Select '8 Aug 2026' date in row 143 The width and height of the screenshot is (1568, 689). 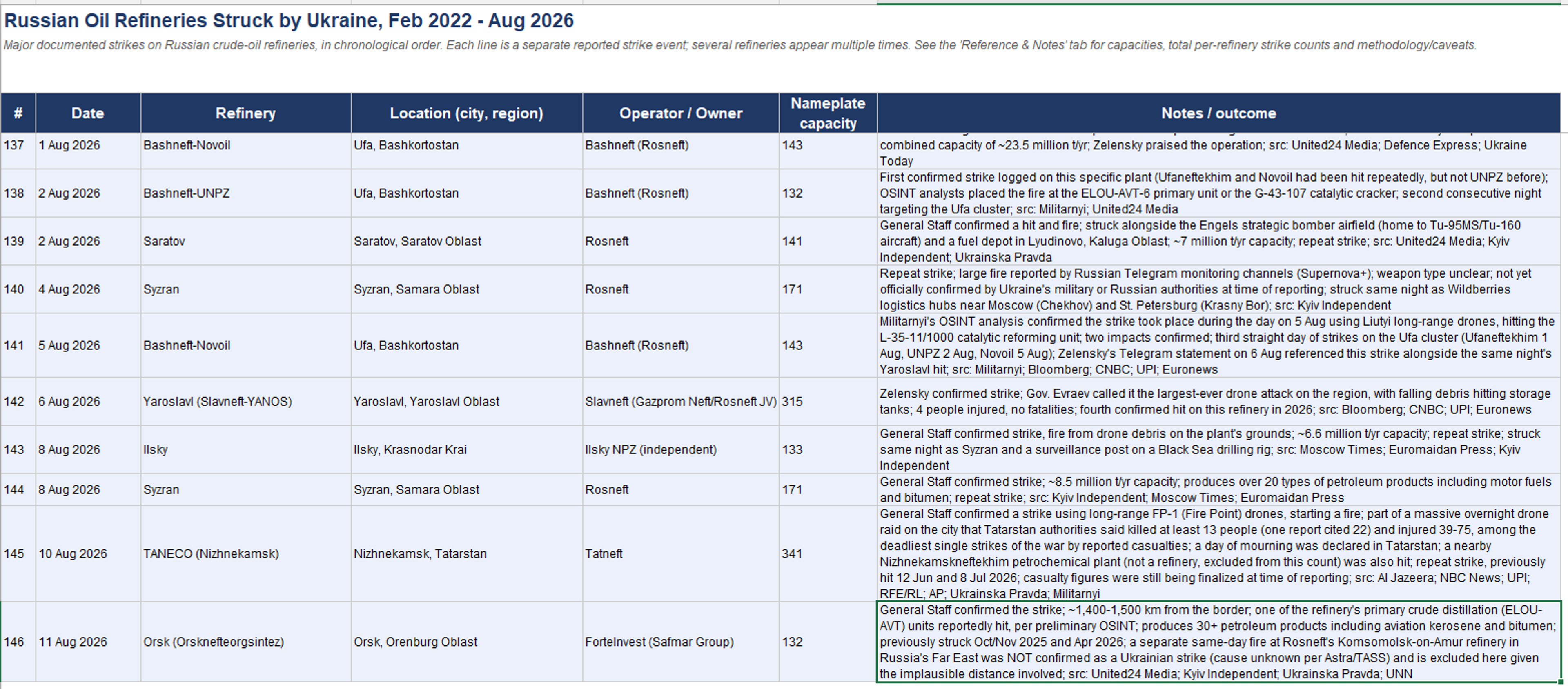[x=88, y=450]
